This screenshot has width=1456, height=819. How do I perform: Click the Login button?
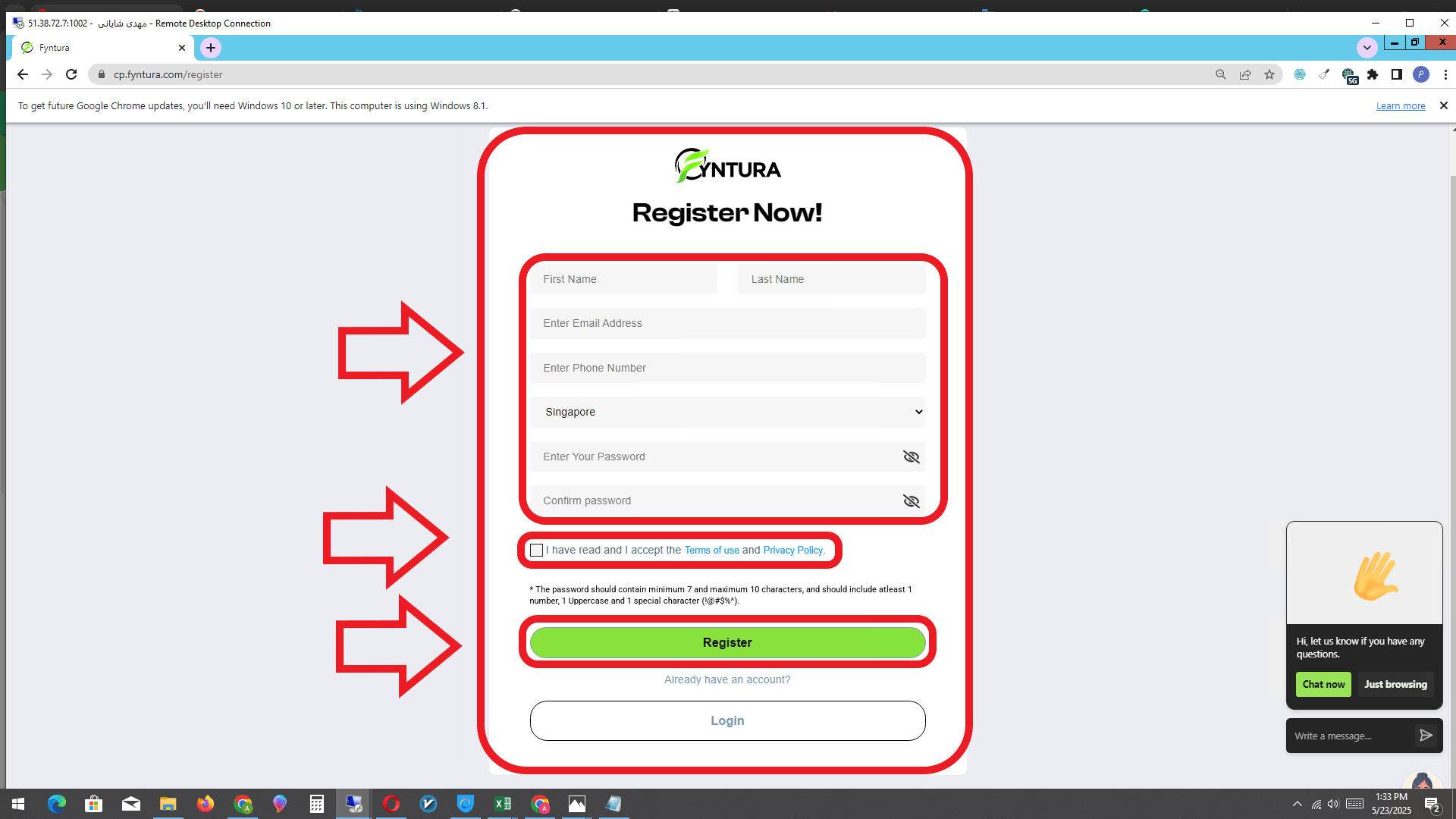pos(727,720)
